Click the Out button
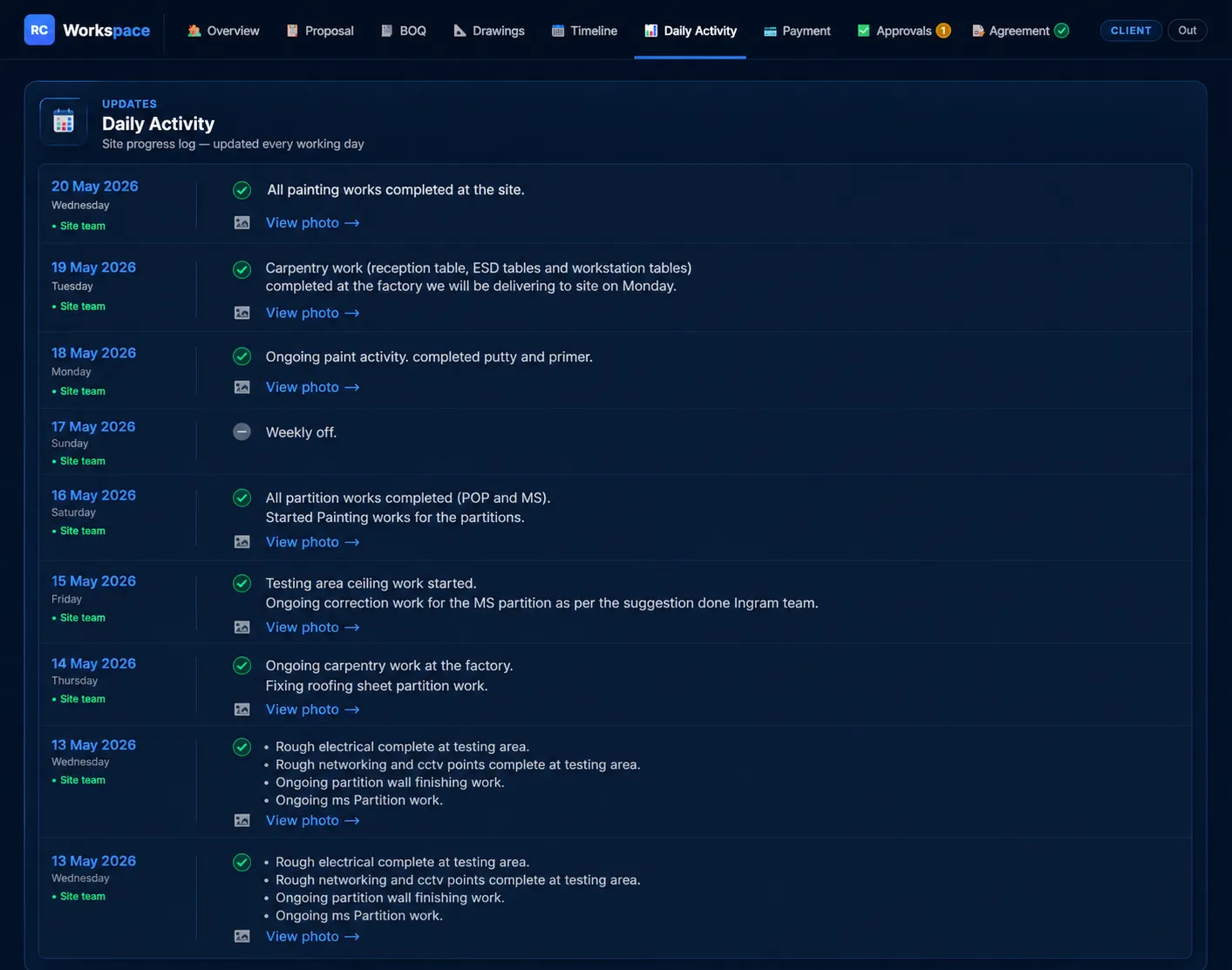Image resolution: width=1232 pixels, height=970 pixels. pyautogui.click(x=1187, y=31)
